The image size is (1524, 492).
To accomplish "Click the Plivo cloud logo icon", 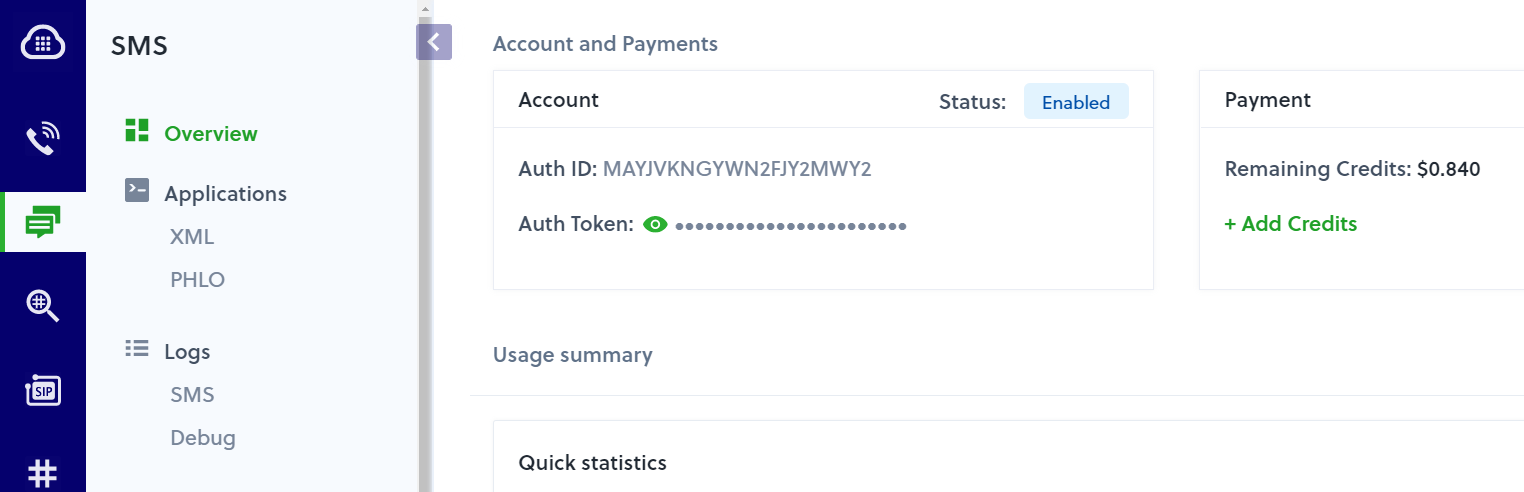I will [x=43, y=43].
